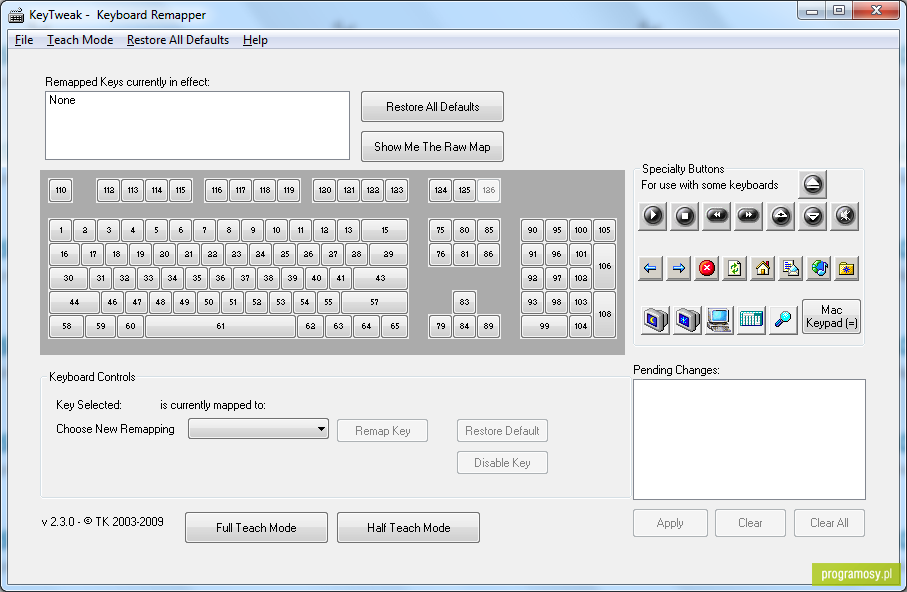This screenshot has height=592, width=907.
Task: Click inside the Remapped Keys list box
Action: [197, 126]
